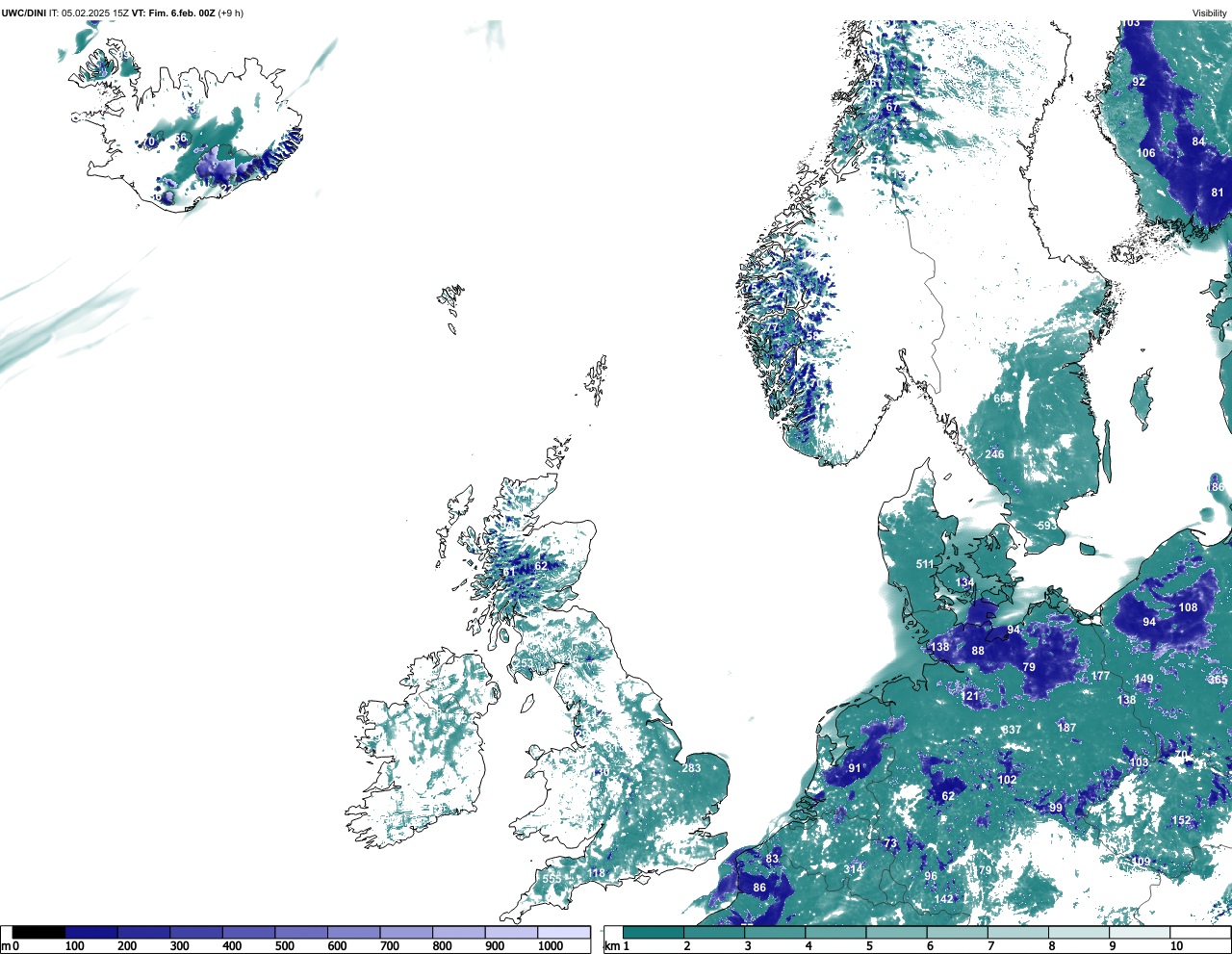1232x954 pixels.
Task: Pick the 5–6 km legend swatch
Action: 897,932
